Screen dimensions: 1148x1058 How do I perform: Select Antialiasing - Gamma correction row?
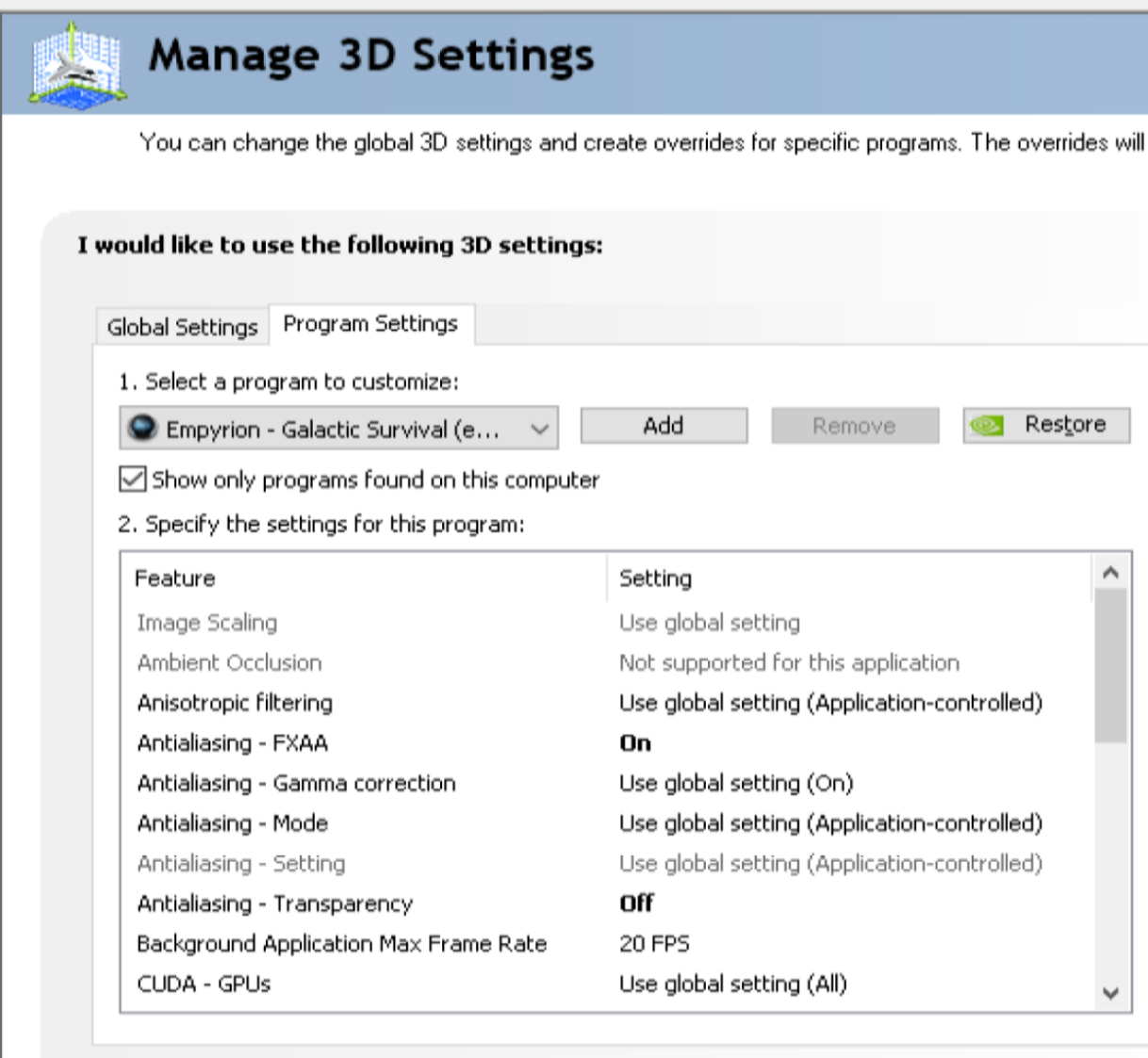[x=296, y=783]
